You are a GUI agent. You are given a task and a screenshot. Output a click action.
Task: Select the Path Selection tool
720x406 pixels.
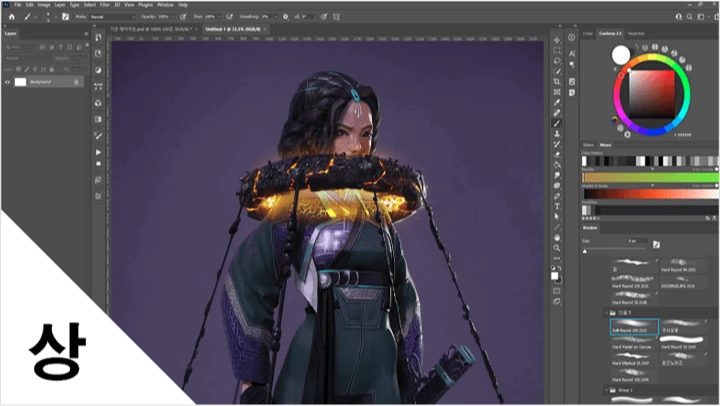coord(557,217)
